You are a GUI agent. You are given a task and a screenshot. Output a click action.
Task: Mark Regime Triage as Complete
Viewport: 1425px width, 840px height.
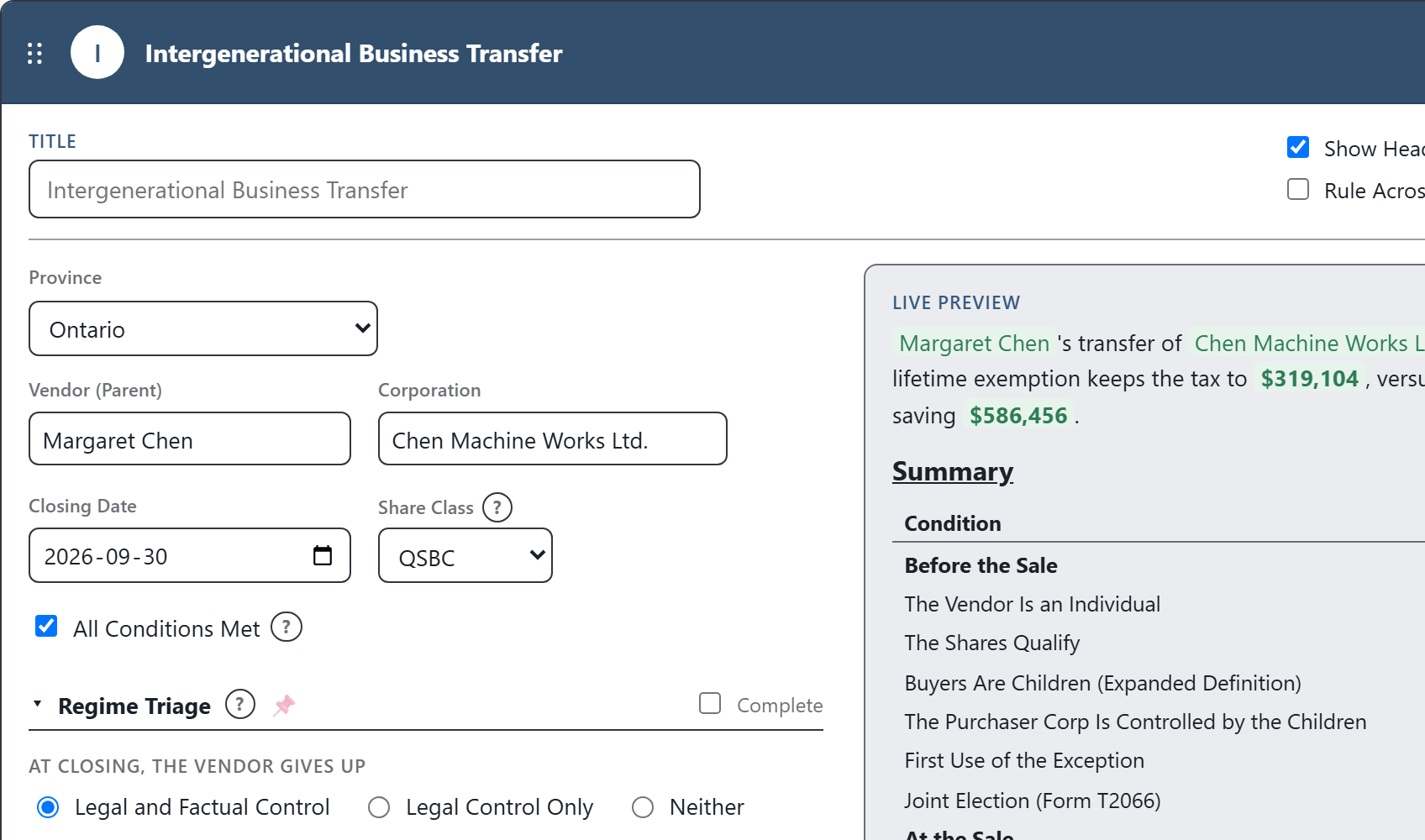710,703
